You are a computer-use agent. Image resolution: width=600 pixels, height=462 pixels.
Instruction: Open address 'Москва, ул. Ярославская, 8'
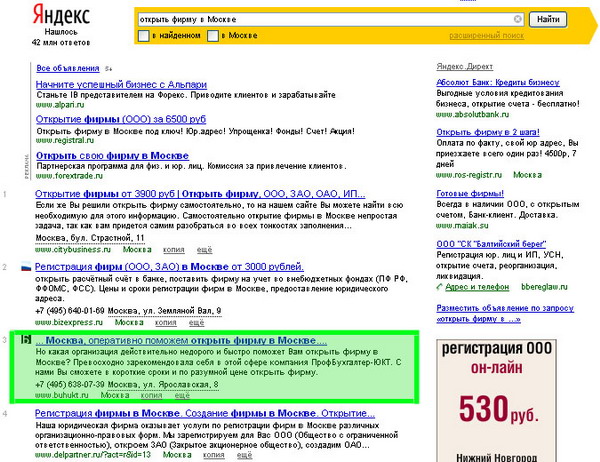(x=163, y=384)
